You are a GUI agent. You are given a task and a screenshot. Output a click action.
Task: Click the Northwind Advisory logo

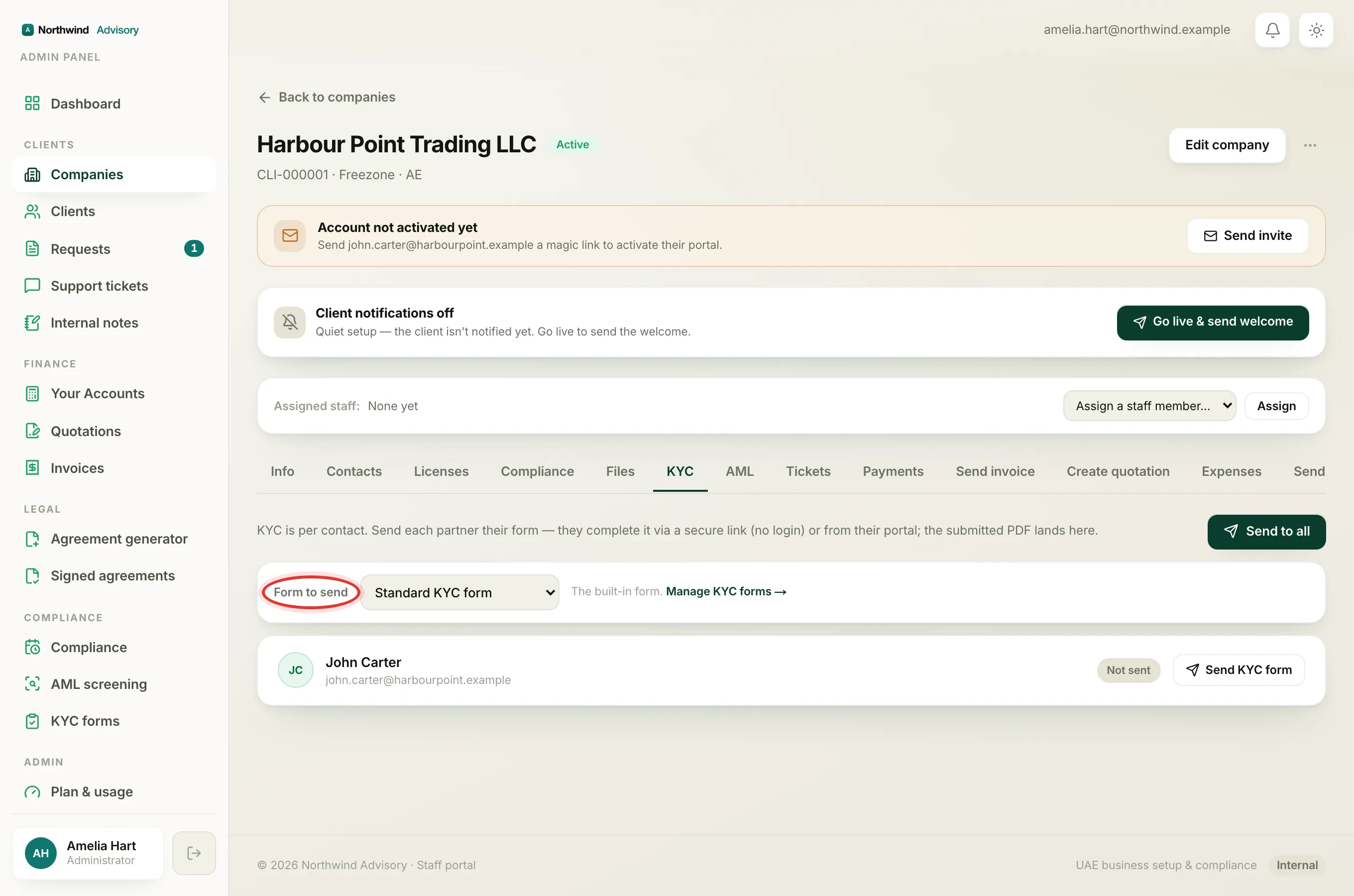pos(80,30)
